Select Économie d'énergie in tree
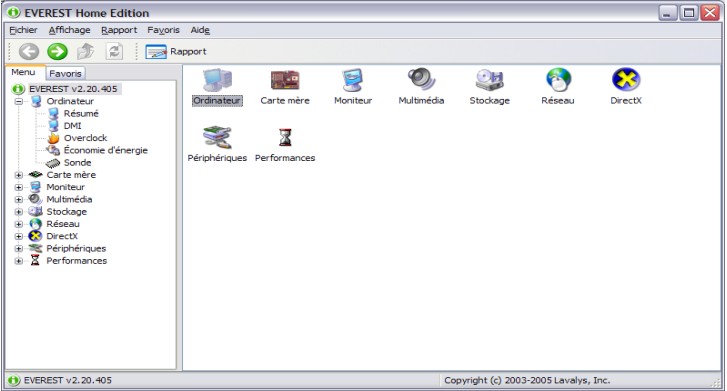 tap(106, 150)
